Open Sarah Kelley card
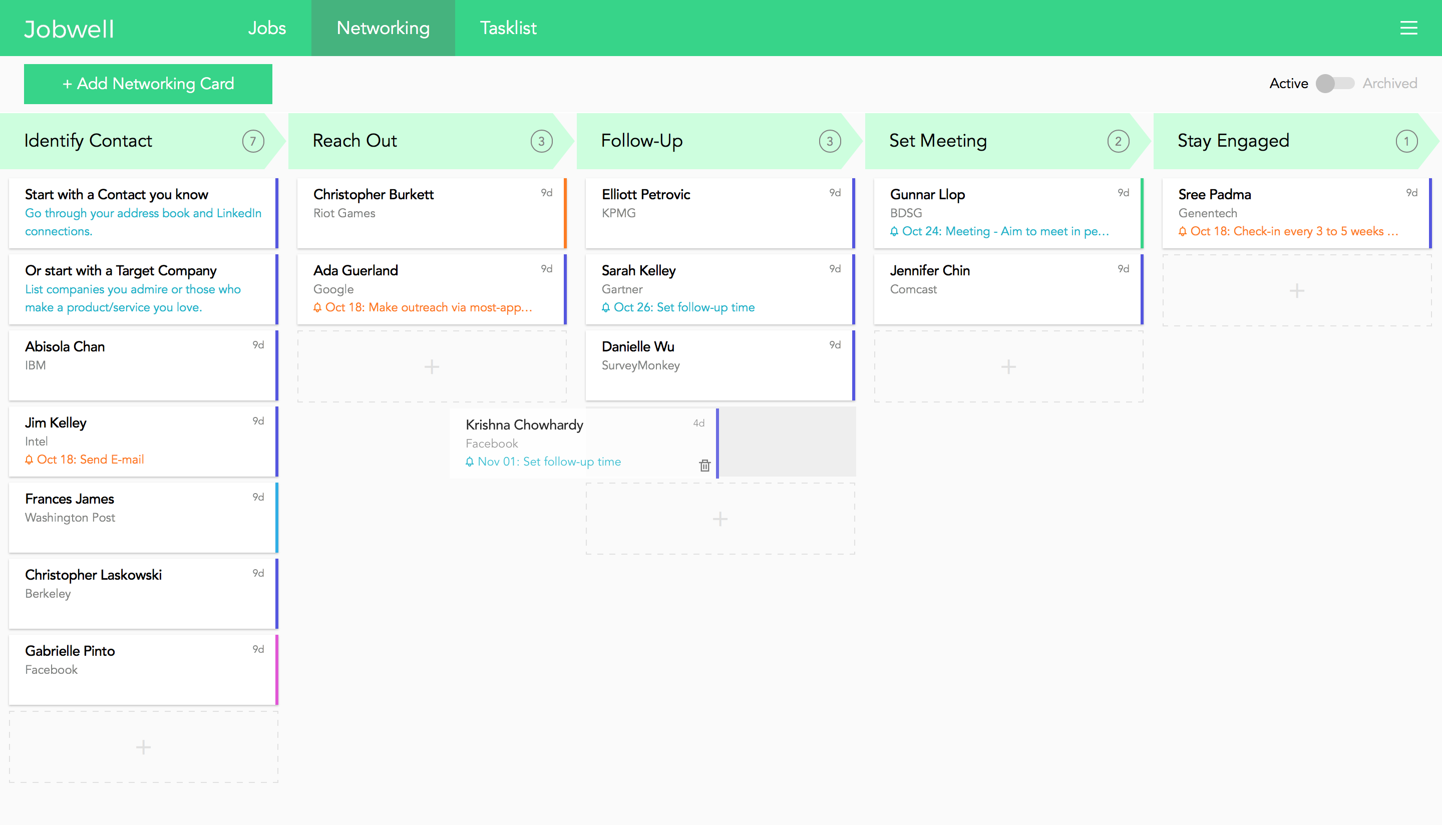The width and height of the screenshot is (1442, 840). pyautogui.click(x=720, y=289)
